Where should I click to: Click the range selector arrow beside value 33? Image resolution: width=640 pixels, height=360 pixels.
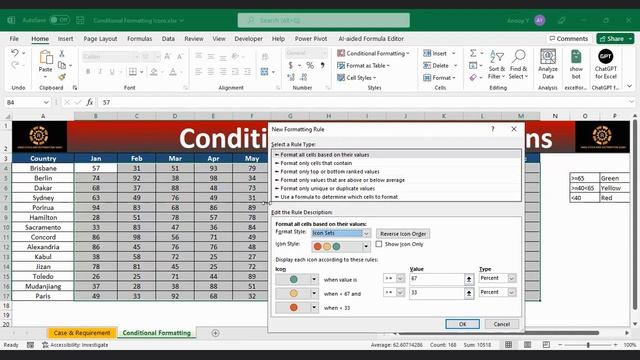pyautogui.click(x=469, y=293)
